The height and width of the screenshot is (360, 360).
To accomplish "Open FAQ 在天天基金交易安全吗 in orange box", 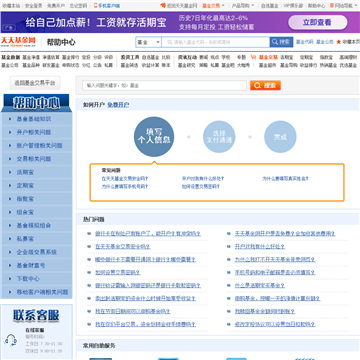I will (x=125, y=178).
